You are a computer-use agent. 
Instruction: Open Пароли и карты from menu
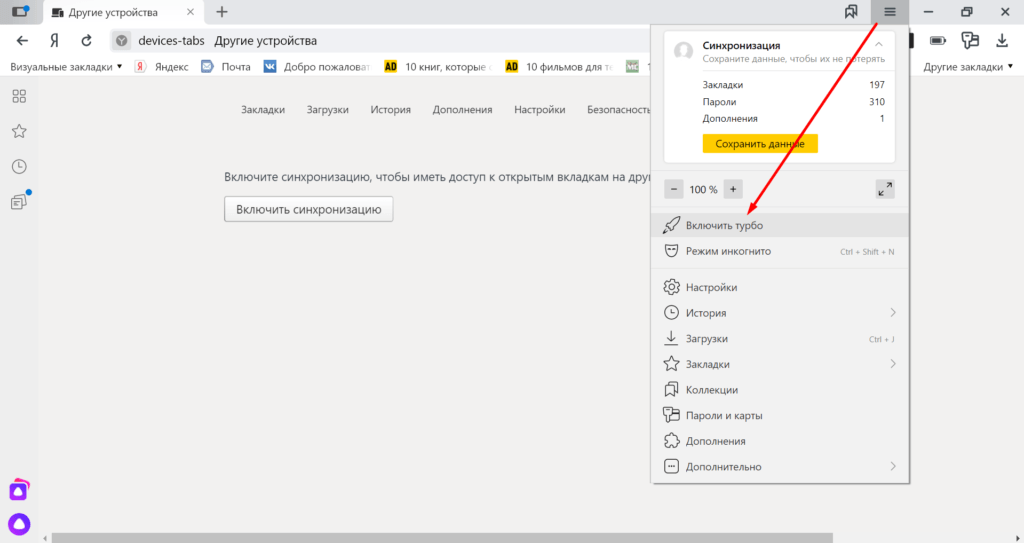point(780,416)
